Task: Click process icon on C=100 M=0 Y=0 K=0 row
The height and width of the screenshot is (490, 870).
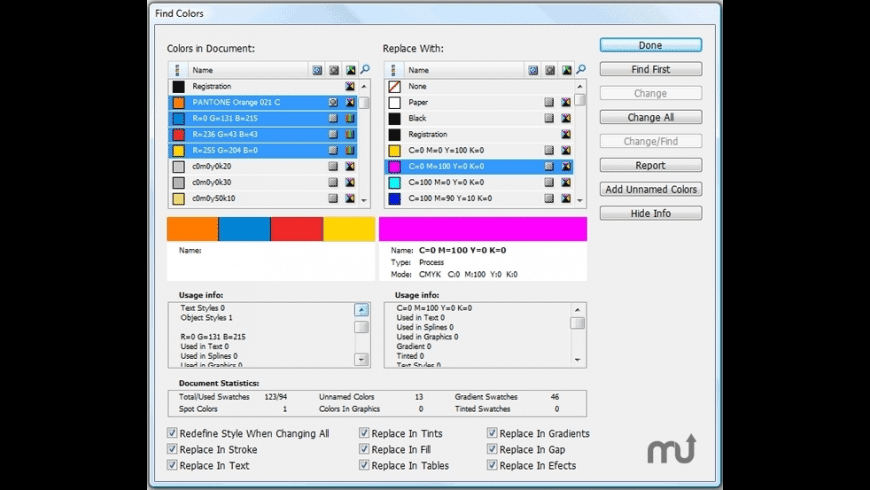Action: [x=549, y=182]
